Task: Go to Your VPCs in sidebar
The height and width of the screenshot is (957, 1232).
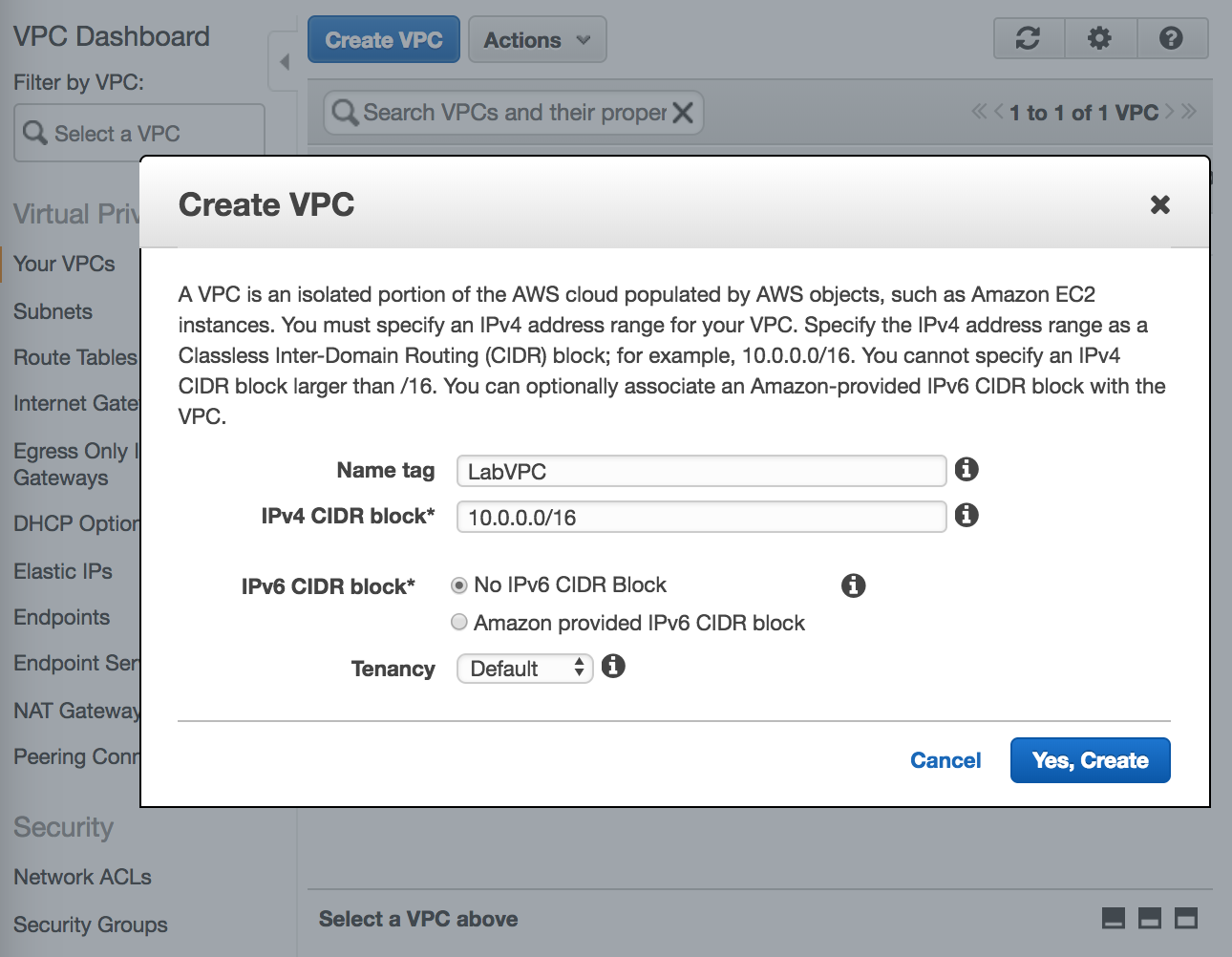Action: 64,264
